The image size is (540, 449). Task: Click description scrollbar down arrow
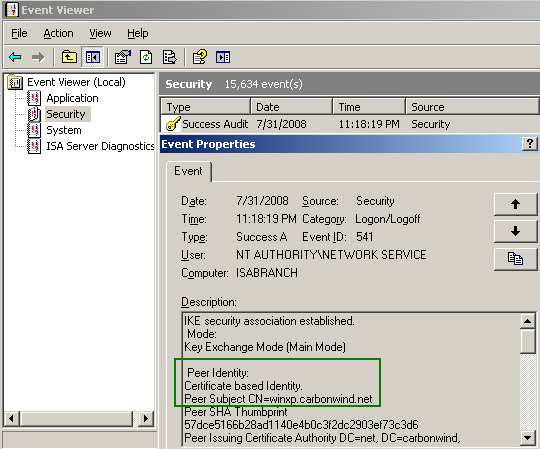pos(528,438)
